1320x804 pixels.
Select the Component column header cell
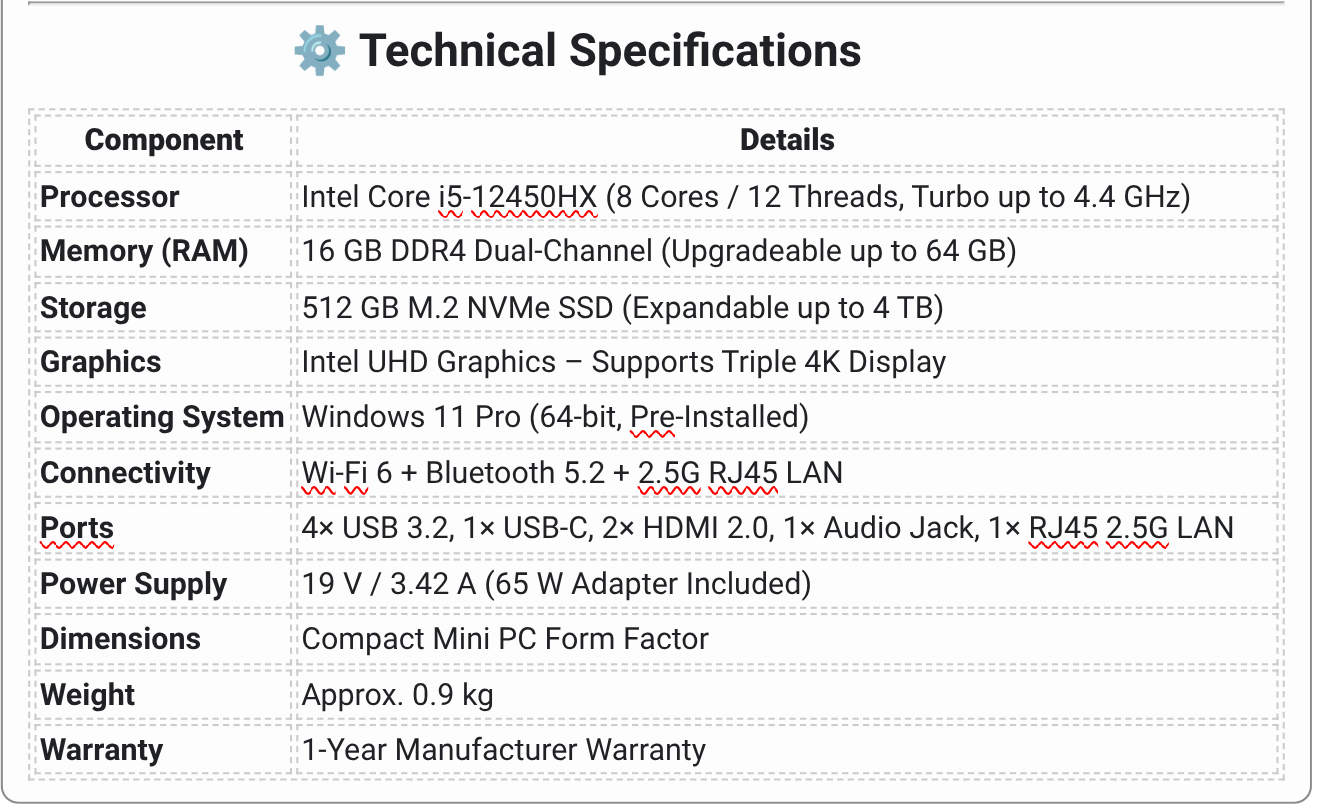164,140
